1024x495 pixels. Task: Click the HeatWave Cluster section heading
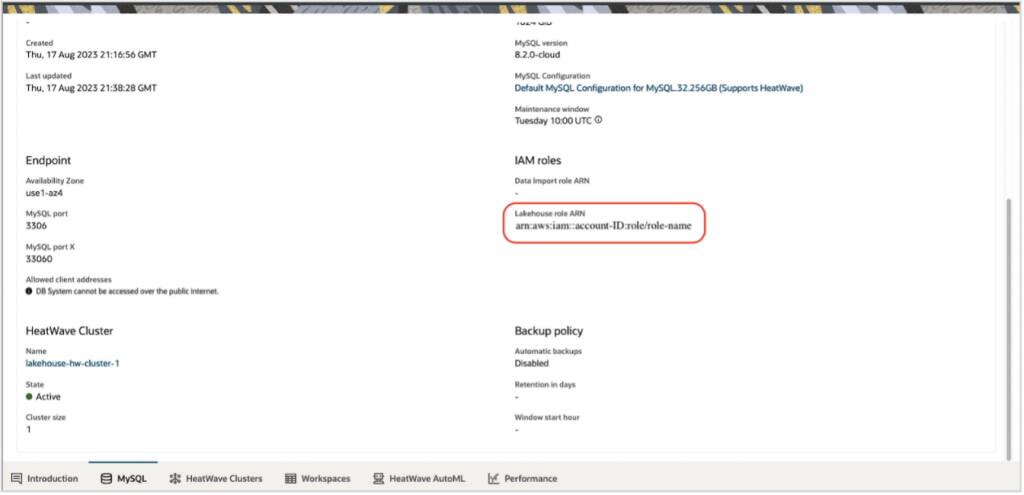pos(69,331)
